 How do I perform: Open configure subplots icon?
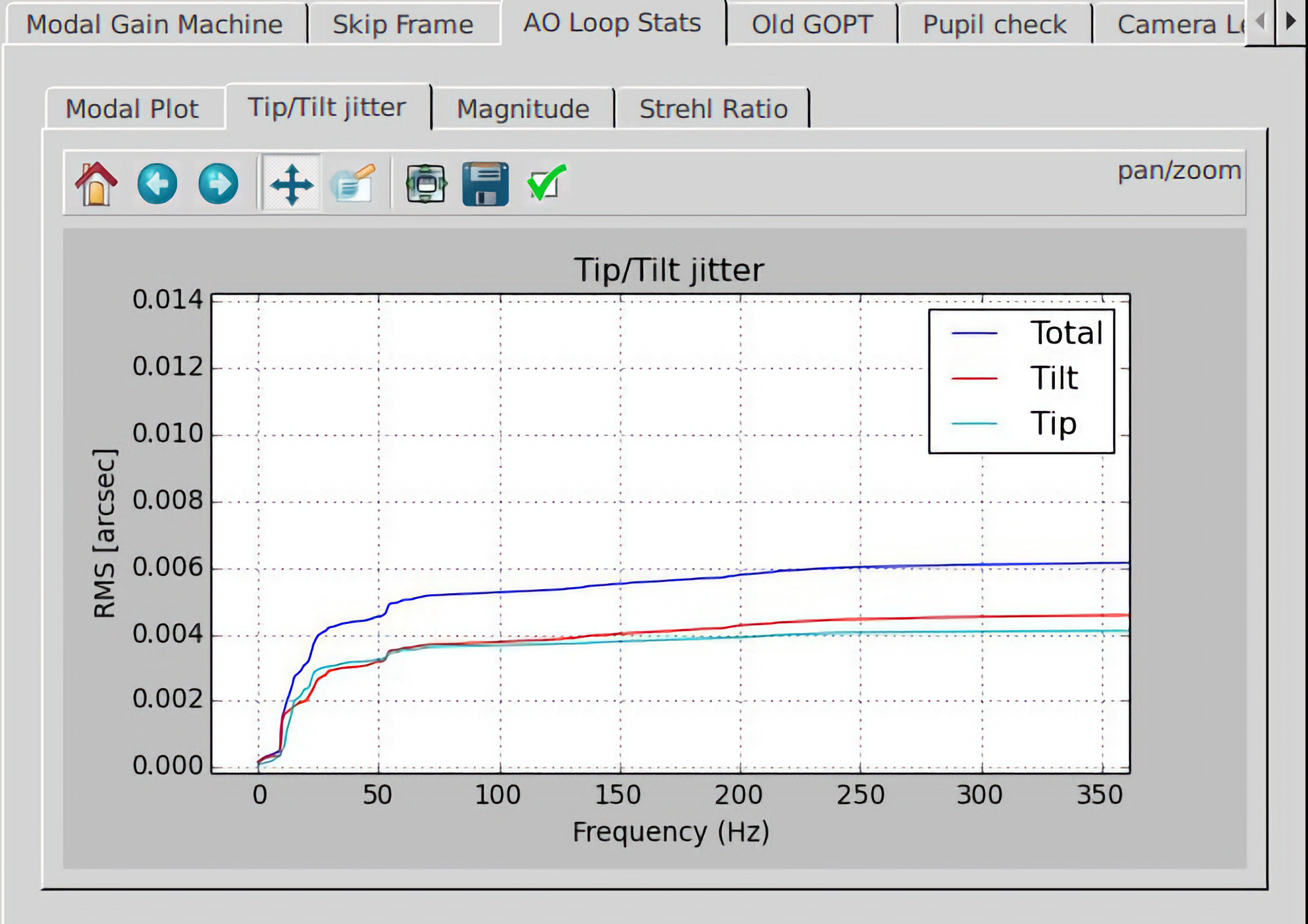point(426,183)
